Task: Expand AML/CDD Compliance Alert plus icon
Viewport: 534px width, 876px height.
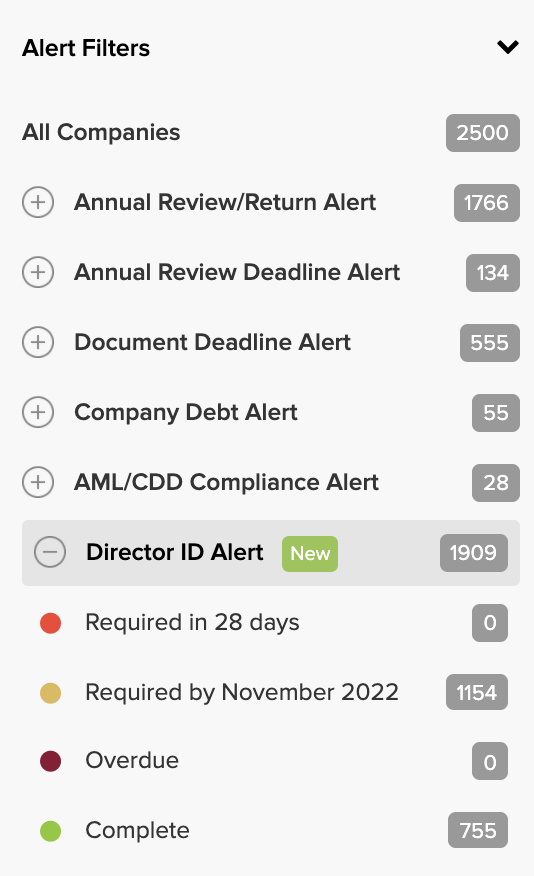Action: [x=38, y=482]
